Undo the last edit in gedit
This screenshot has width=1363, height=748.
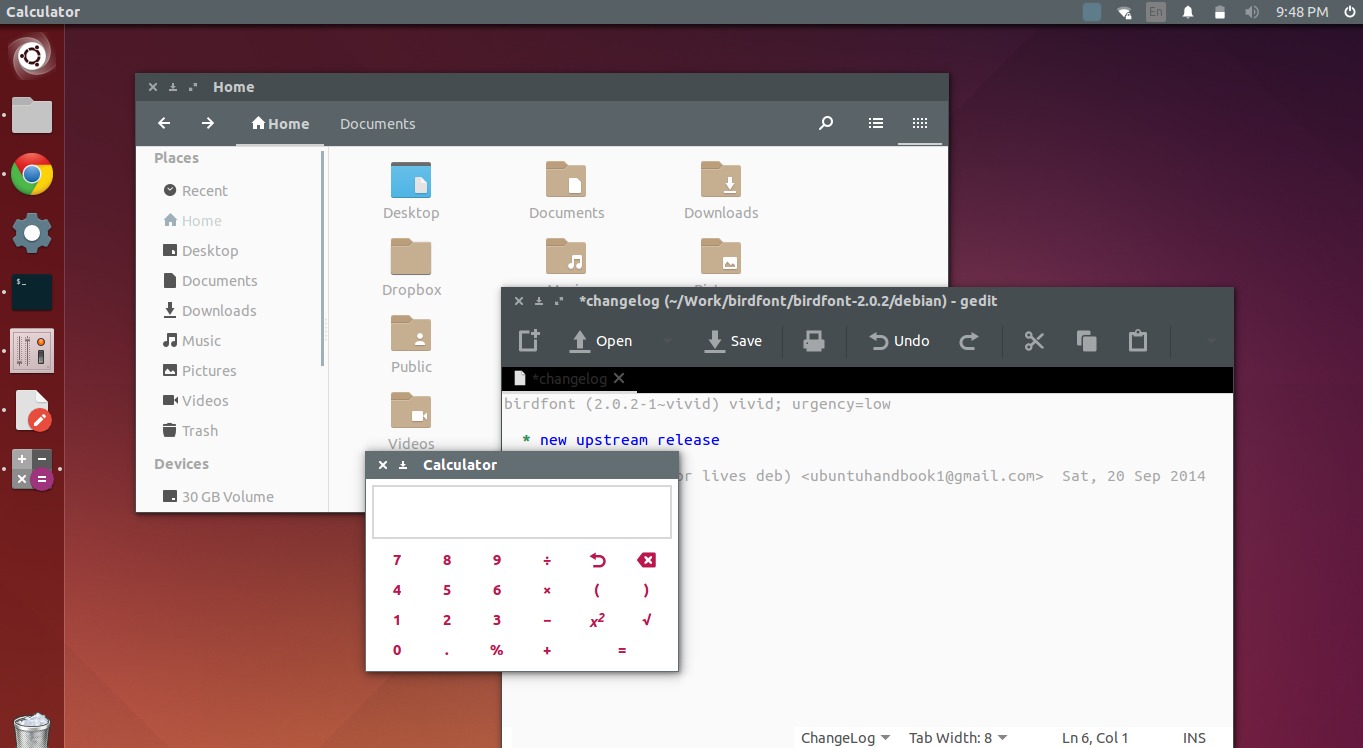click(x=897, y=341)
